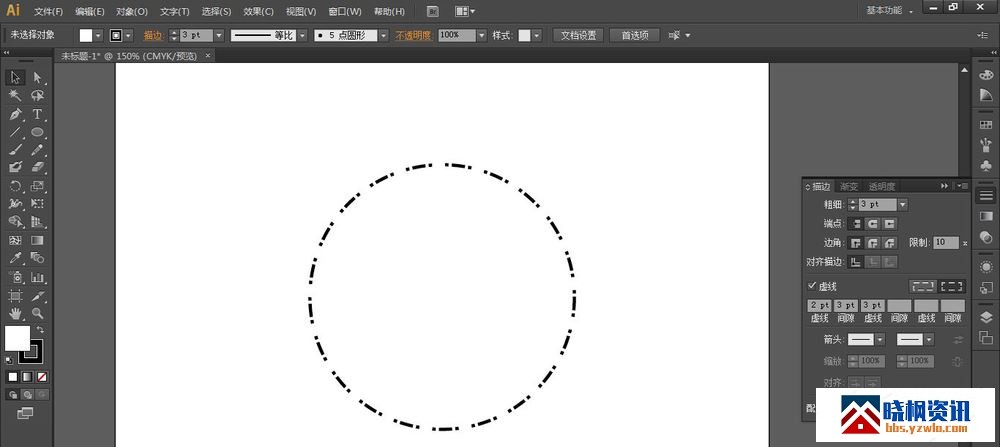Select the Slice tool
Image resolution: width=1000 pixels, height=447 pixels.
(x=38, y=296)
